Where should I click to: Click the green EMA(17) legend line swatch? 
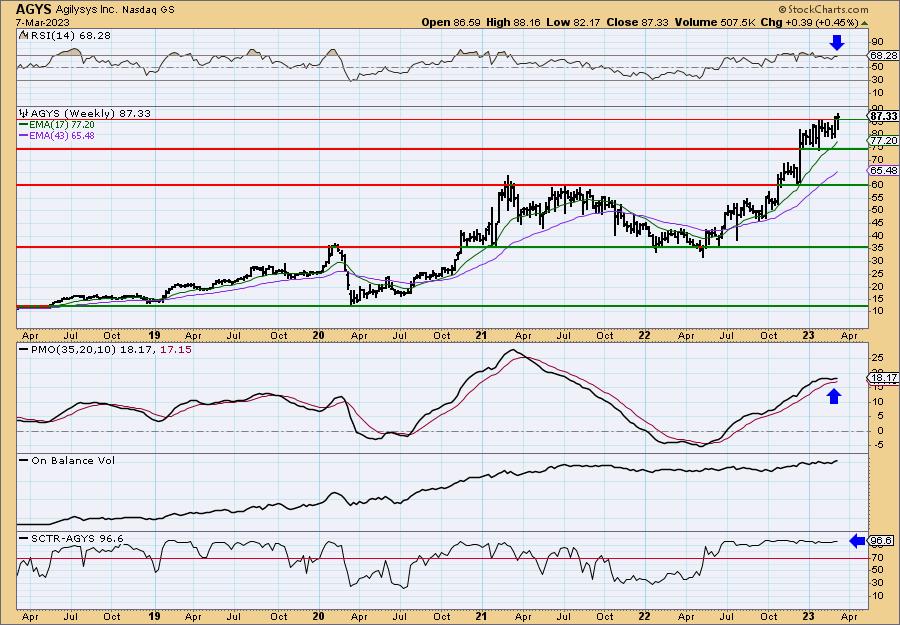click(x=23, y=125)
